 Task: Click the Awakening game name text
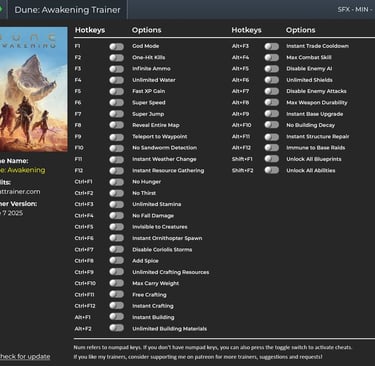pos(23,170)
